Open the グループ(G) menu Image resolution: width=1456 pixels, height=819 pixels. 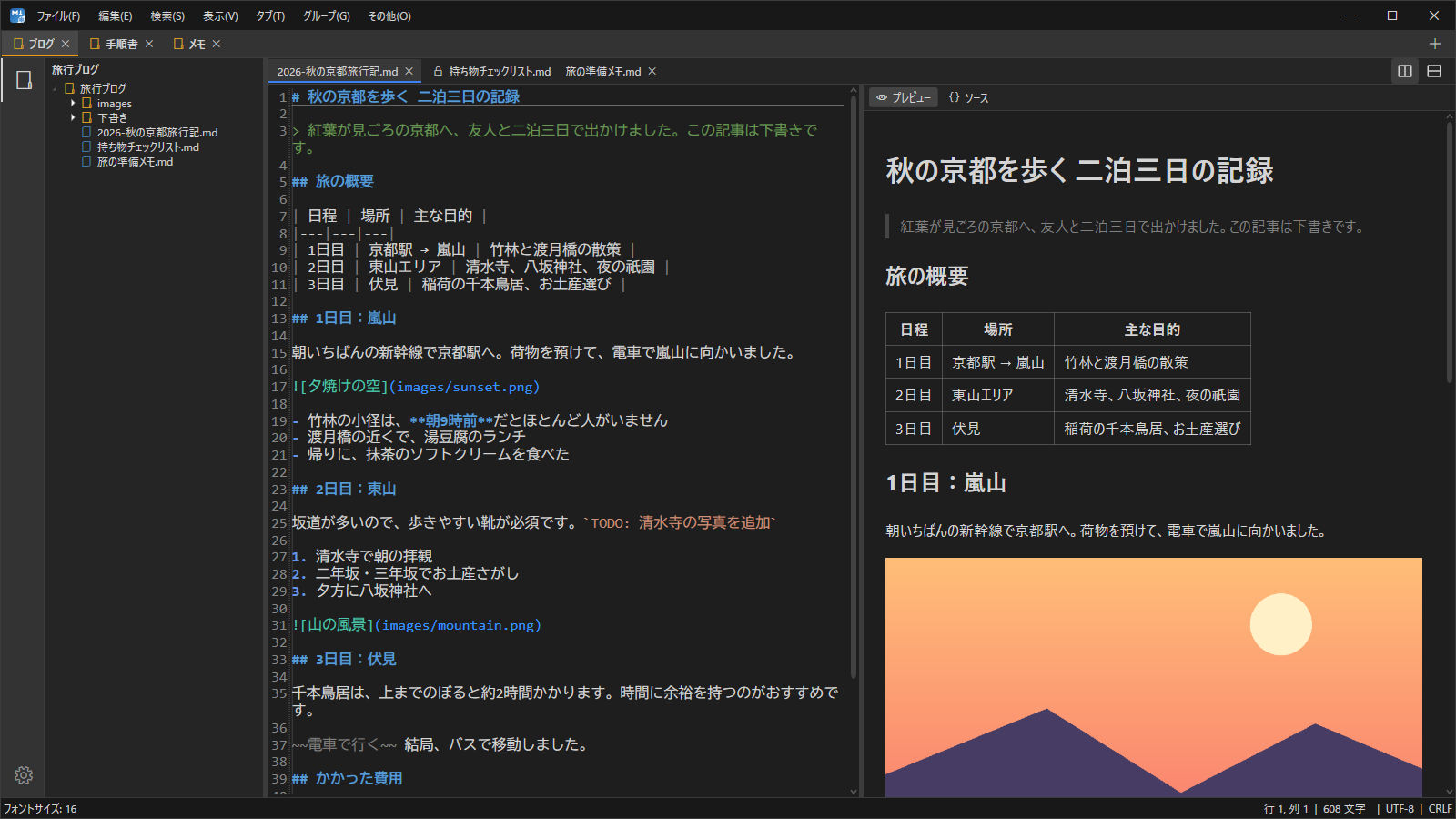(327, 15)
